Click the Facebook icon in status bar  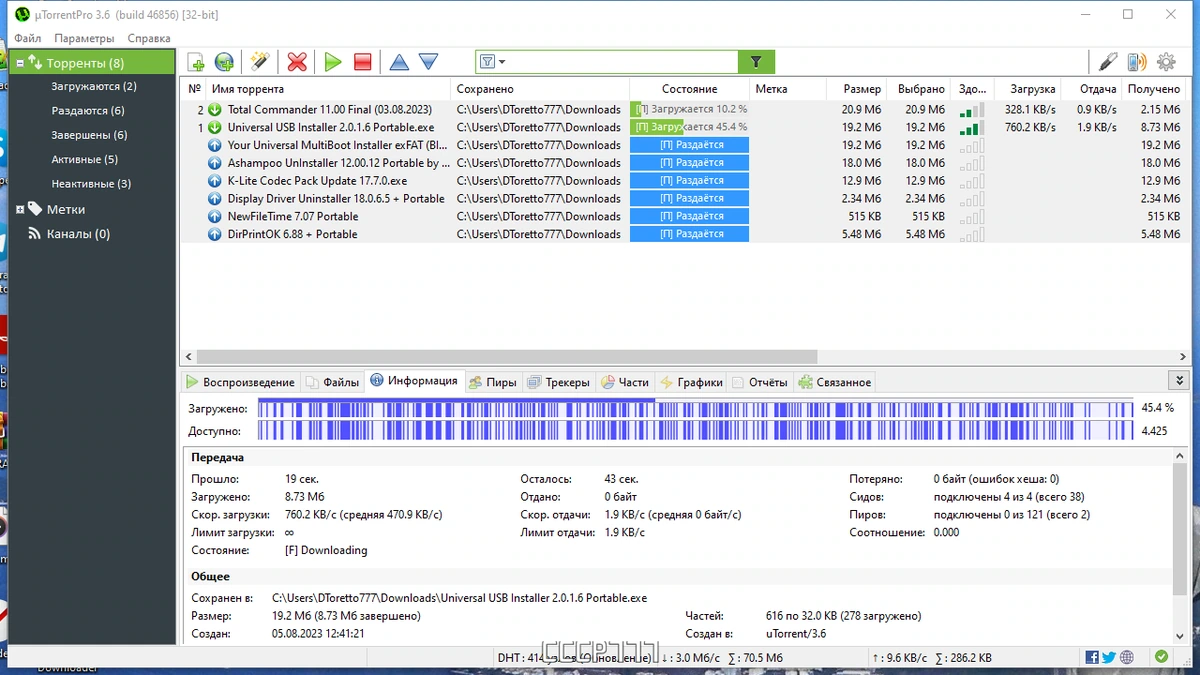pyautogui.click(x=1092, y=657)
